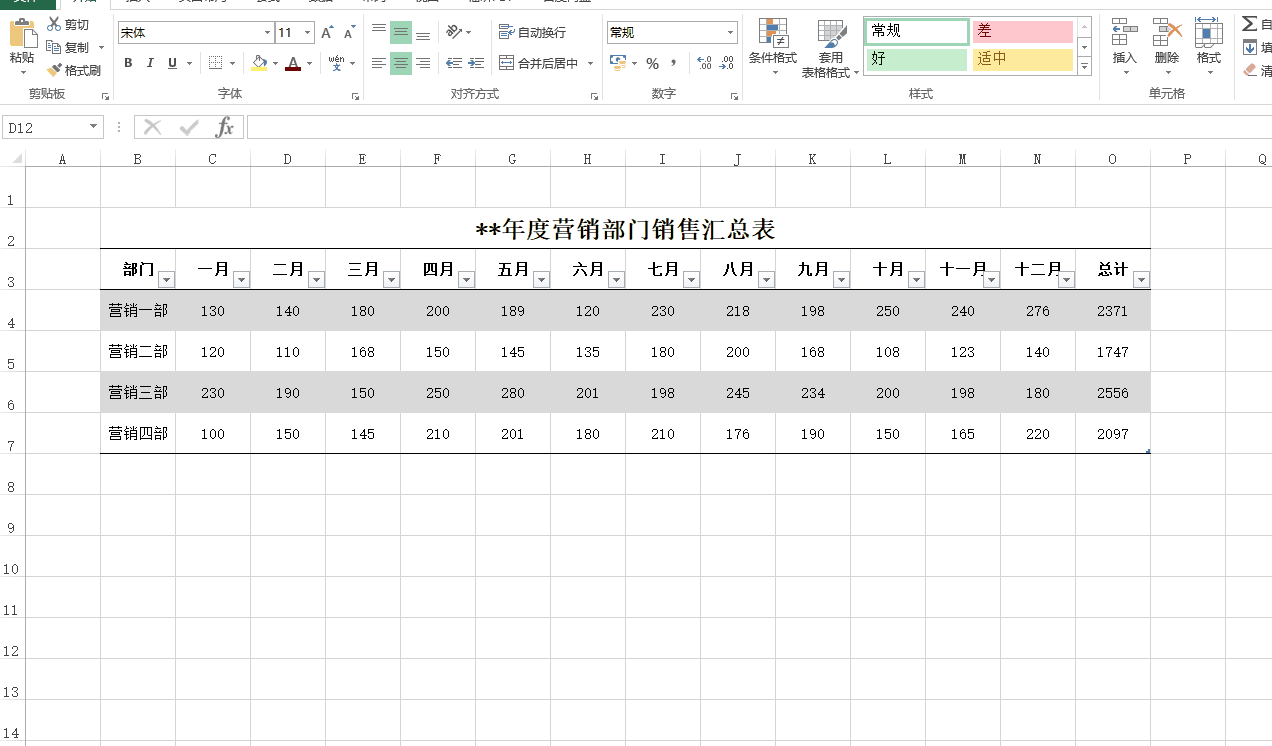This screenshot has width=1272, height=746.
Task: Click in the formula bar
Action: 759,127
